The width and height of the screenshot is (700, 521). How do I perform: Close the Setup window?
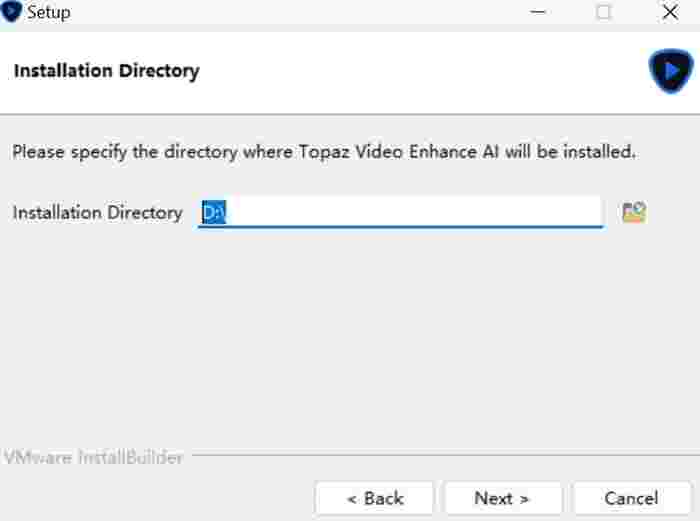(x=670, y=12)
